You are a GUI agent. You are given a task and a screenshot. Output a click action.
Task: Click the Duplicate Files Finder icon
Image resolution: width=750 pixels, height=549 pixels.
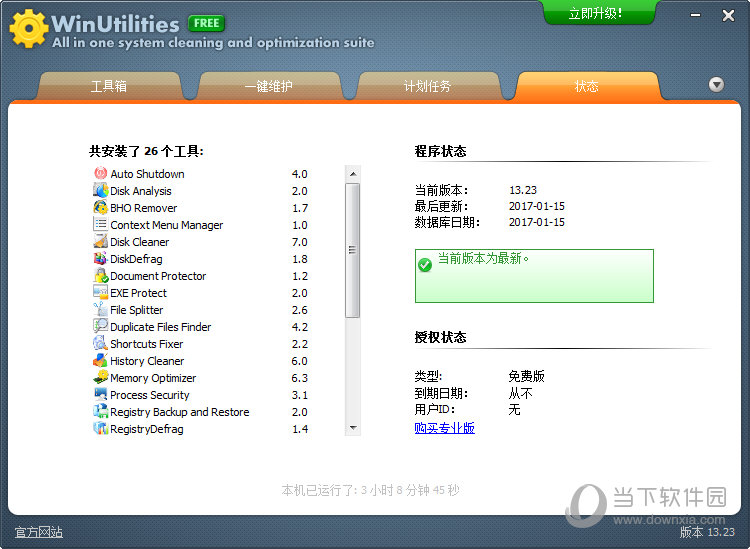click(100, 327)
